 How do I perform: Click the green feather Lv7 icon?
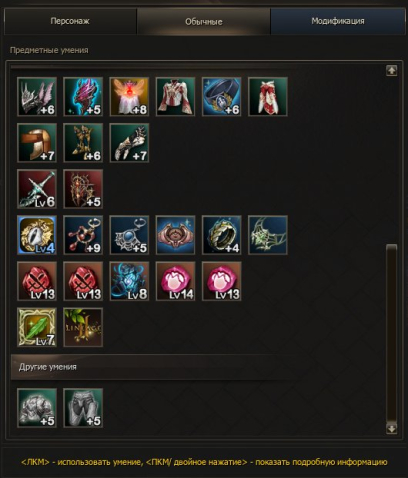(37, 327)
